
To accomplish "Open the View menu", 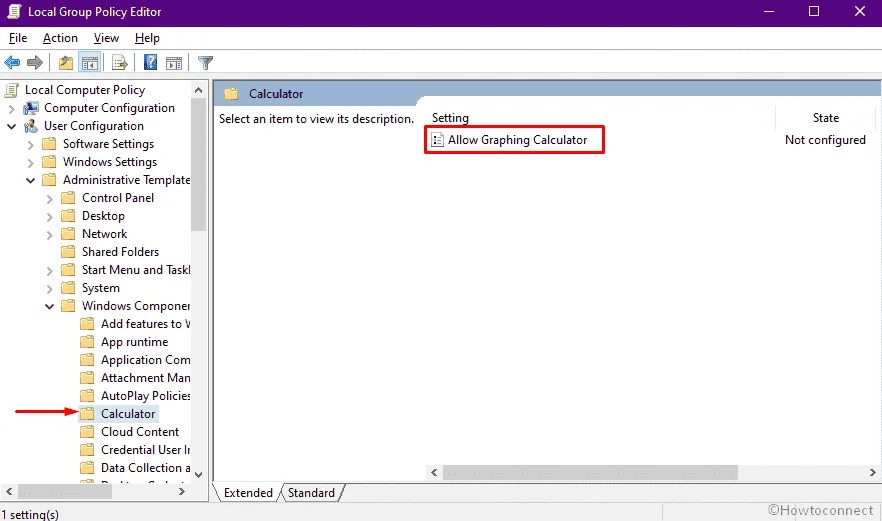I will pos(106,38).
